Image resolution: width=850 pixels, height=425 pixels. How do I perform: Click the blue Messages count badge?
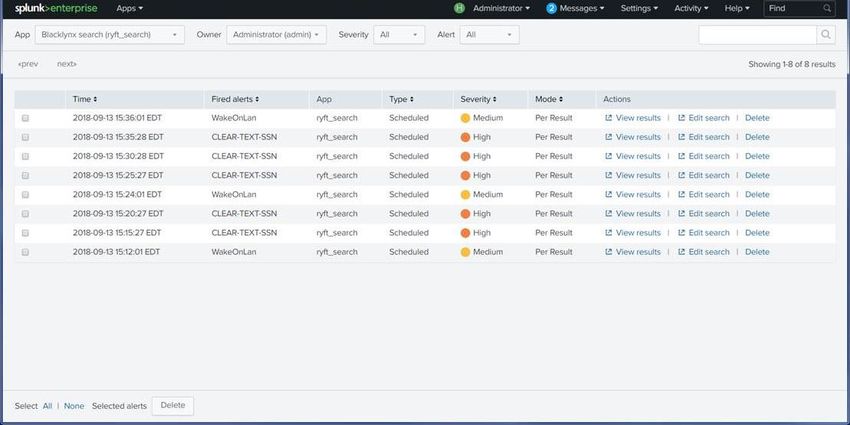tap(551, 8)
